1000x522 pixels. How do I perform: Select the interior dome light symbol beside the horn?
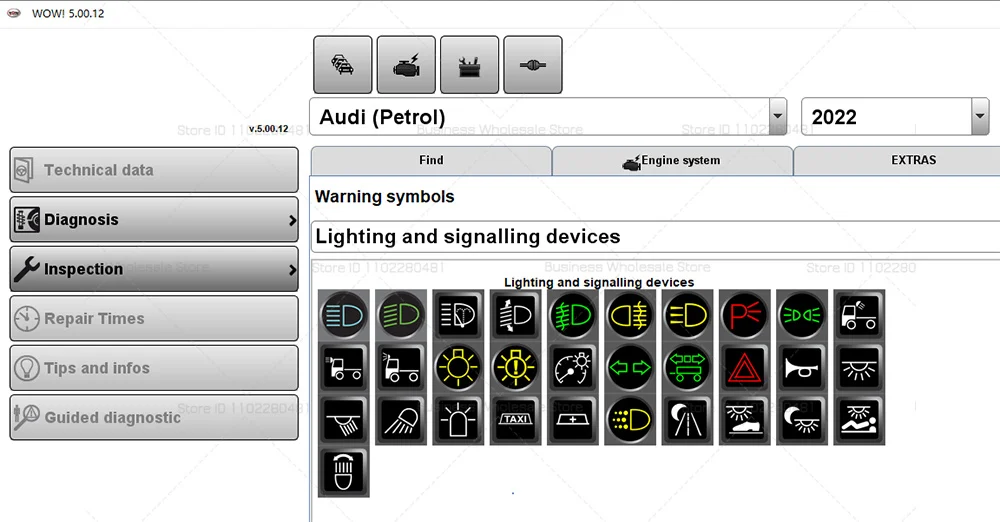click(x=859, y=368)
